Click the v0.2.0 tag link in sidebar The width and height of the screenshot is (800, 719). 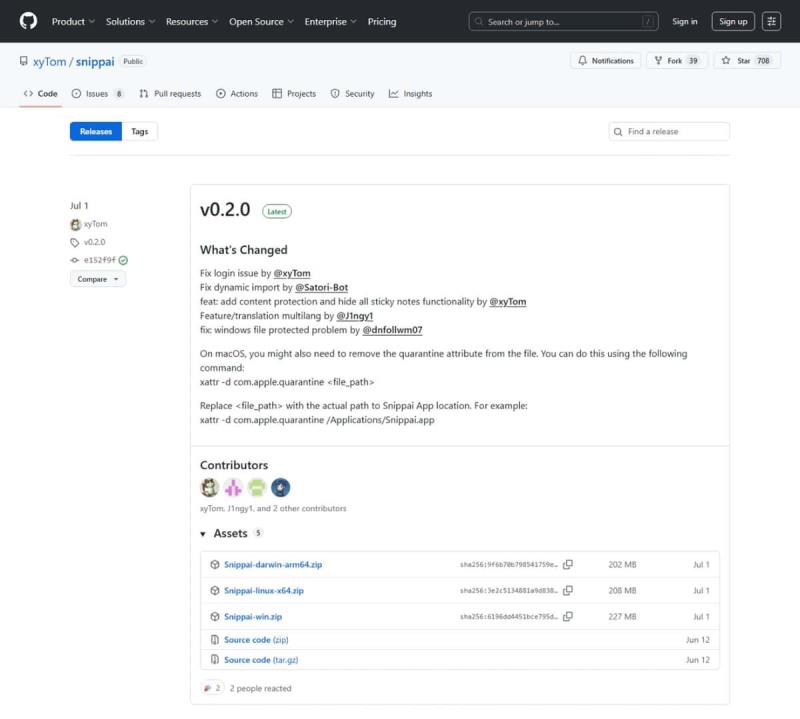(x=94, y=242)
